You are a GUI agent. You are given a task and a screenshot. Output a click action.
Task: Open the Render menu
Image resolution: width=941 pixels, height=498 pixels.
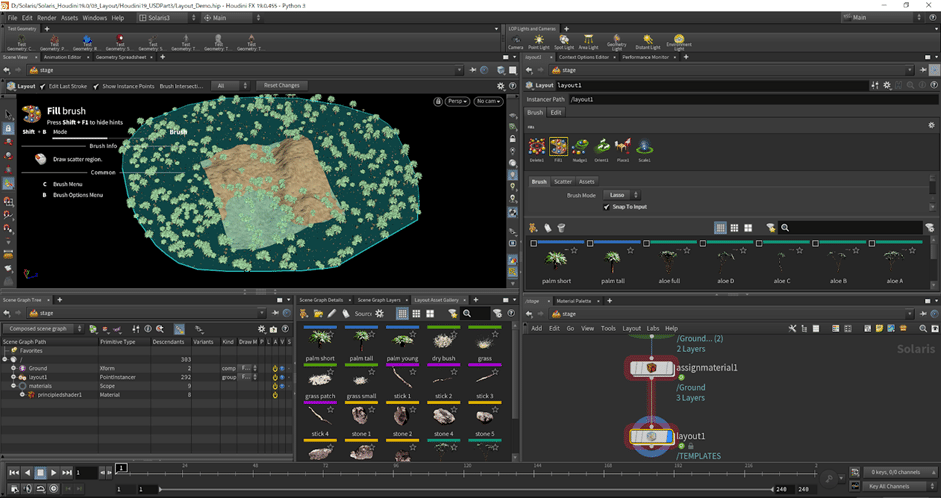[x=45, y=18]
